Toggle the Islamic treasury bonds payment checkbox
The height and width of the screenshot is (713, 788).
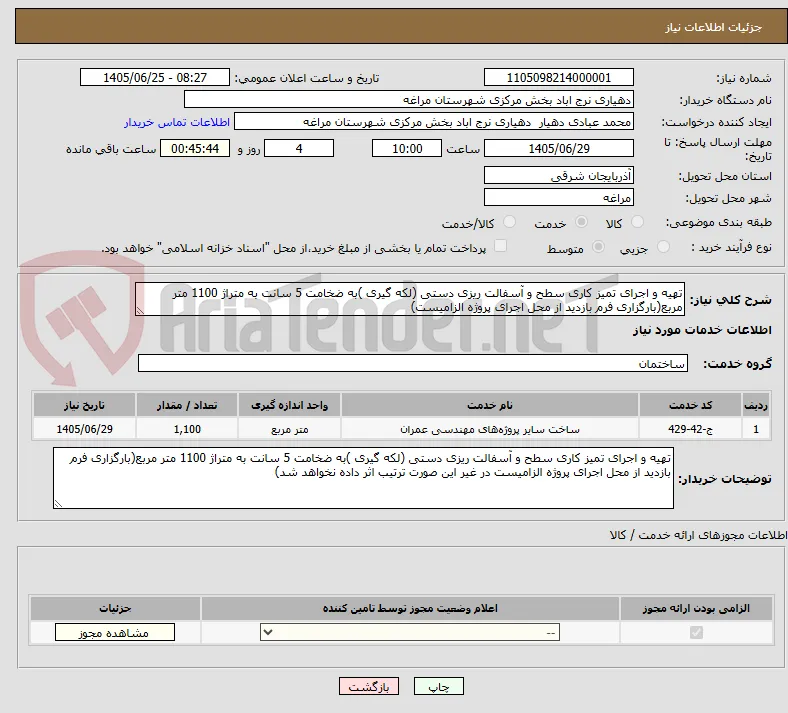tap(501, 246)
